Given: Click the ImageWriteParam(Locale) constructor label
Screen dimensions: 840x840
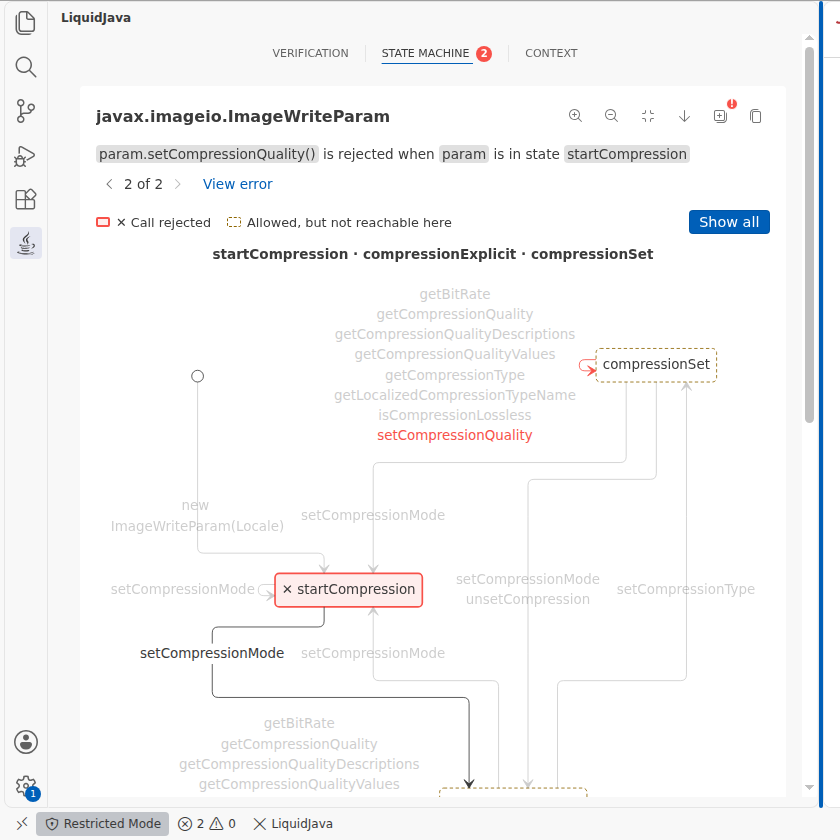Looking at the screenshot, I should [x=197, y=526].
